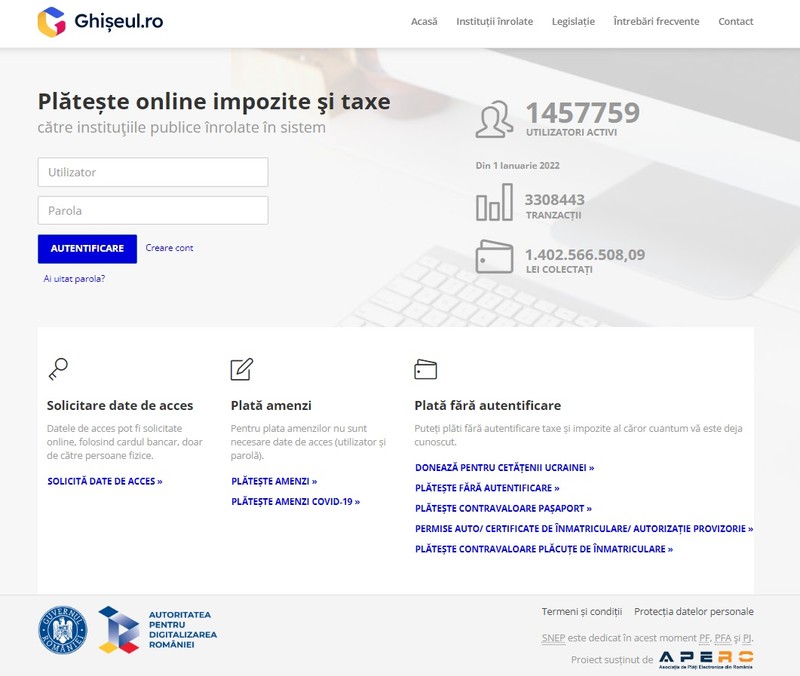Open Solicită date de acces link
This screenshot has width=800, height=676.
coord(105,481)
